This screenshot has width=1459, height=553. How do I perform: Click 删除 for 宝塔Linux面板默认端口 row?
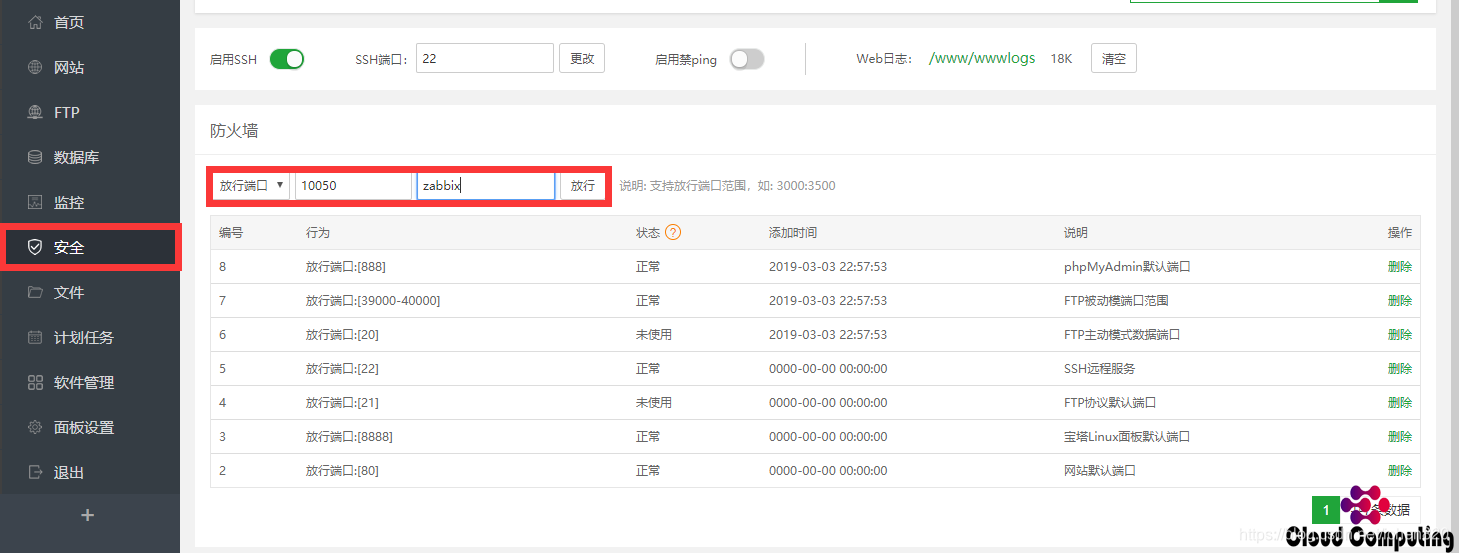click(x=1400, y=437)
